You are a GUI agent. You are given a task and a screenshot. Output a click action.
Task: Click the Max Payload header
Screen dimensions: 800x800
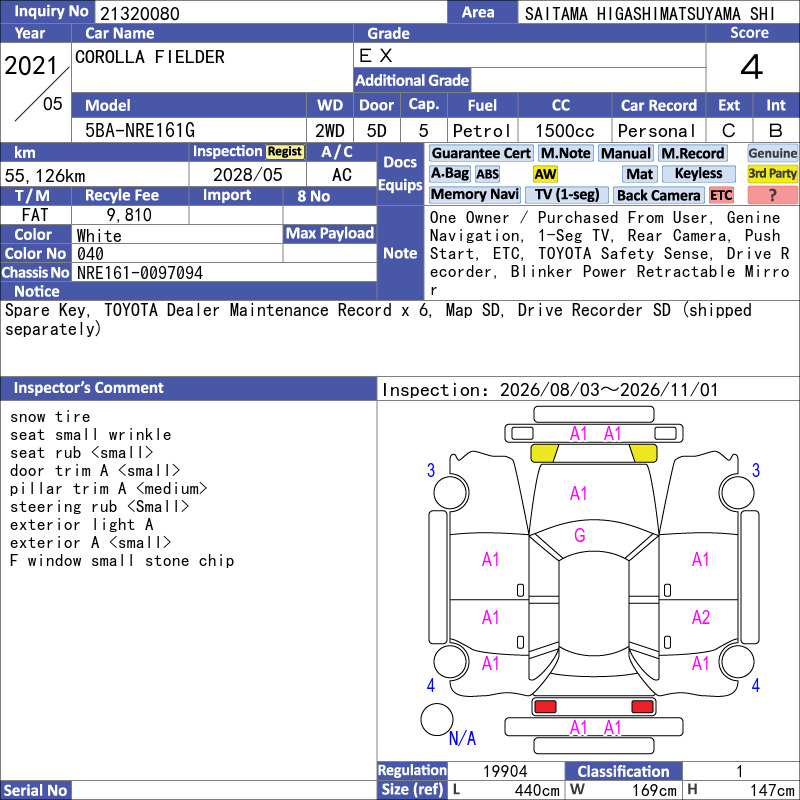330,233
